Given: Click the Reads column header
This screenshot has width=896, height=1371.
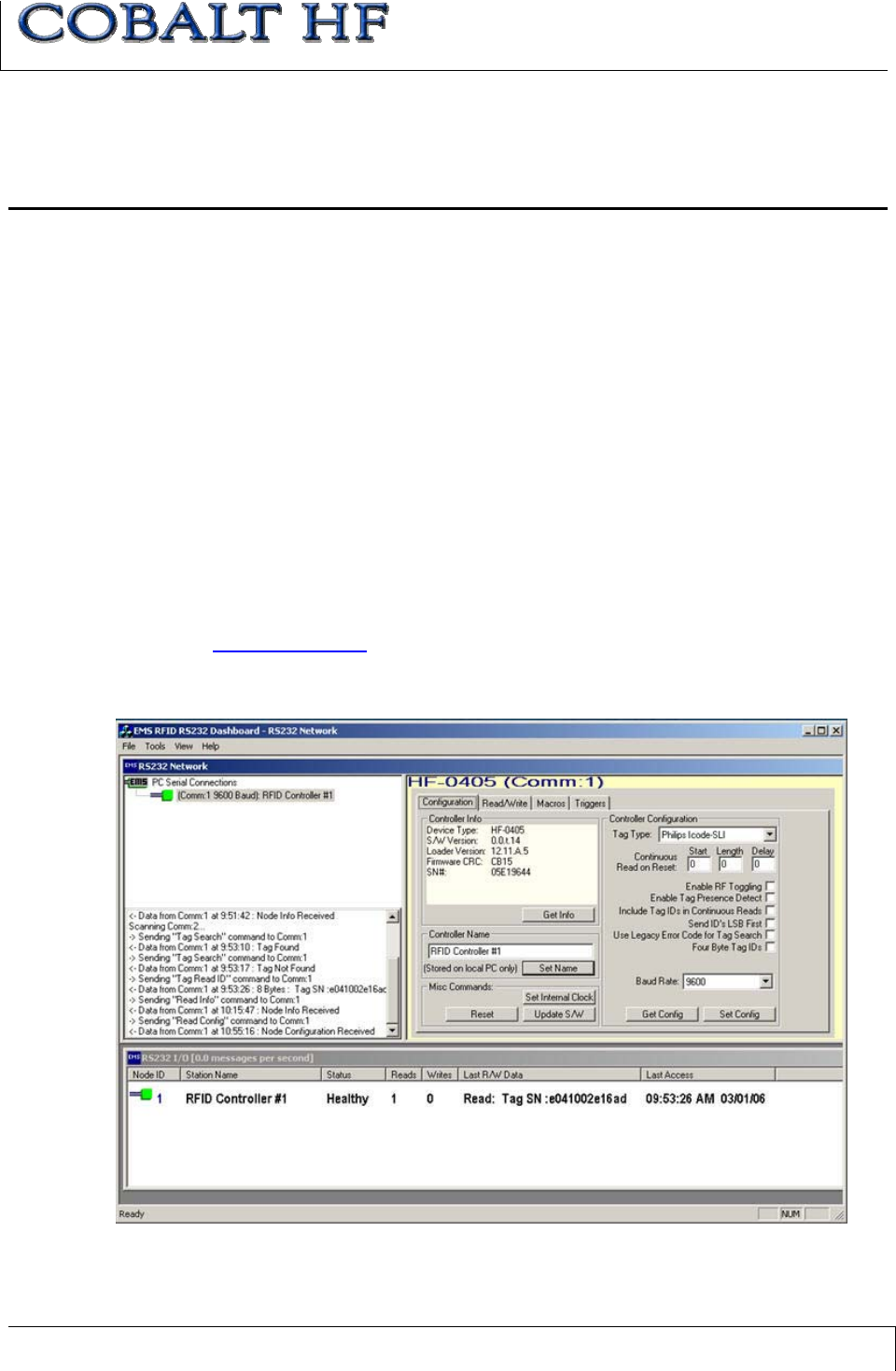Looking at the screenshot, I should click(x=404, y=1075).
